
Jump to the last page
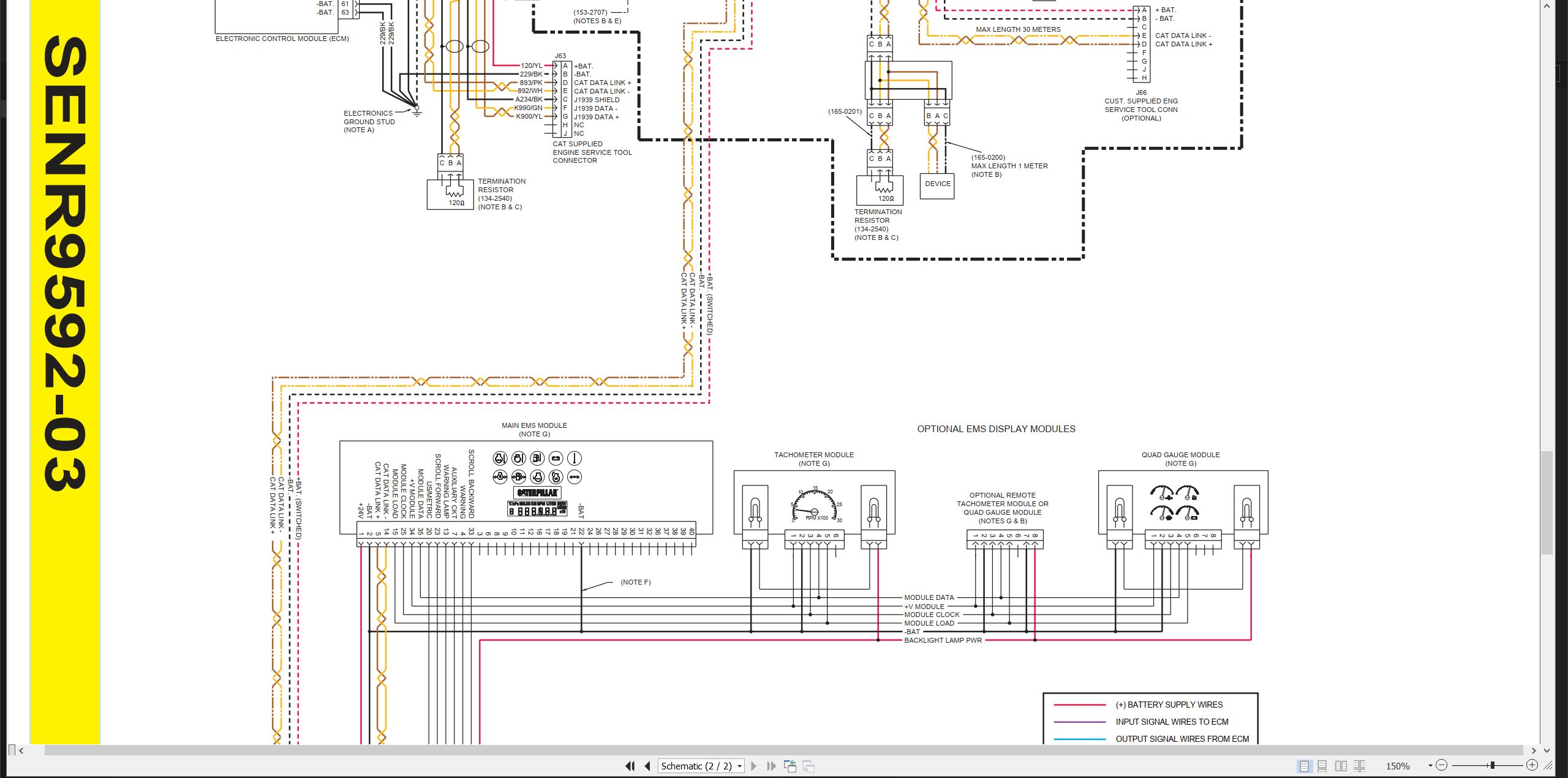coord(771,766)
